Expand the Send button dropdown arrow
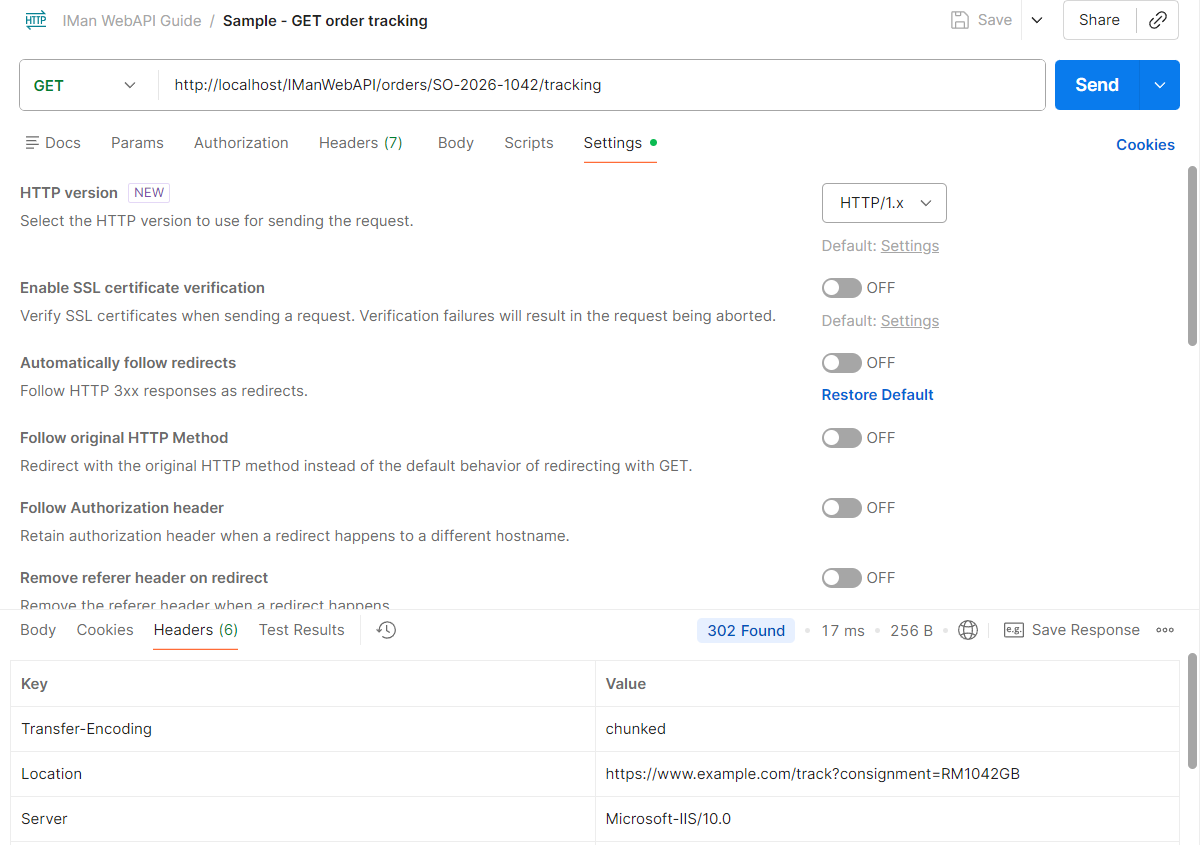Screen dimensions: 1200x845 pos(1160,85)
